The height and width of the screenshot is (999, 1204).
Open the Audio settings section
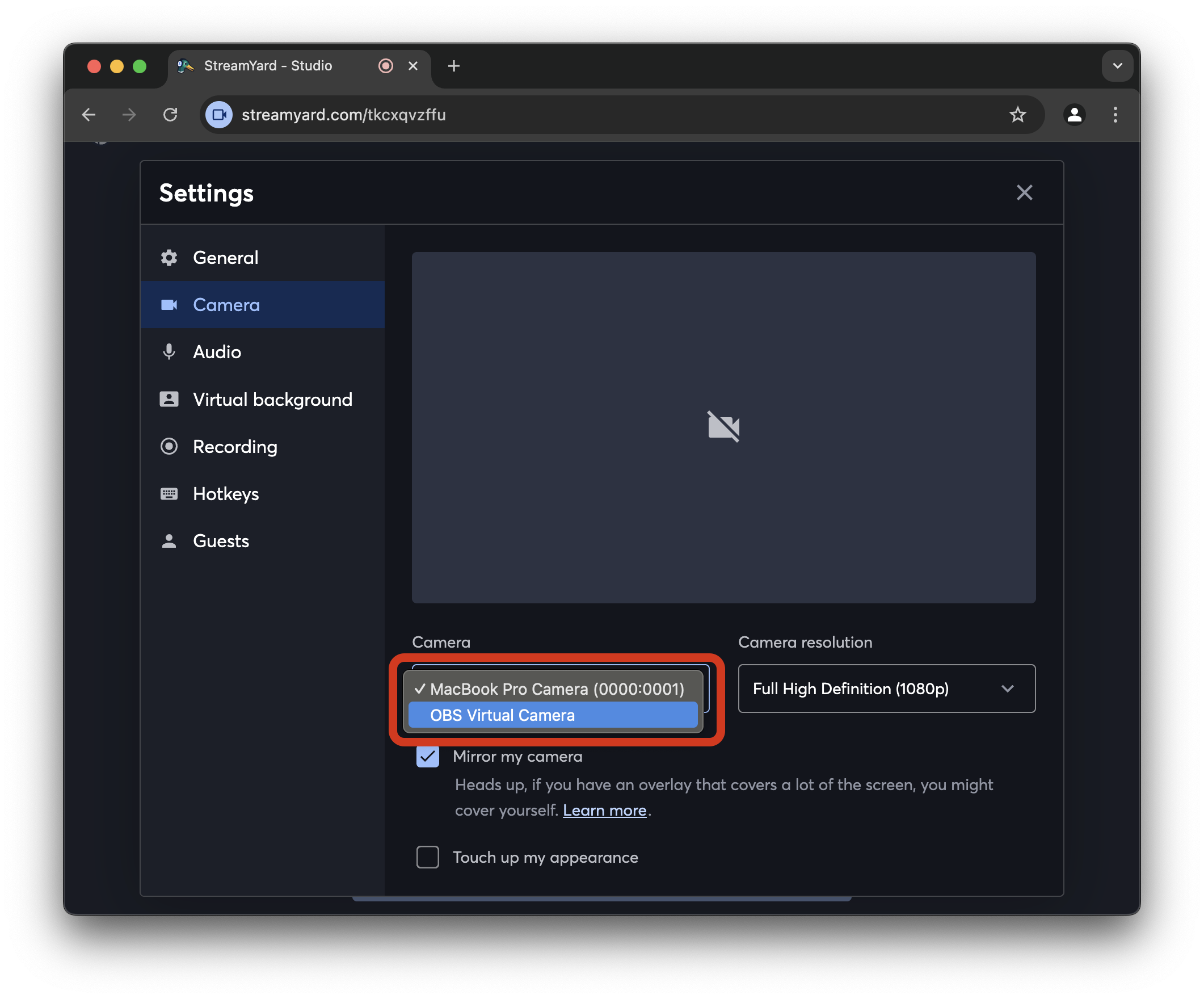tap(262, 351)
